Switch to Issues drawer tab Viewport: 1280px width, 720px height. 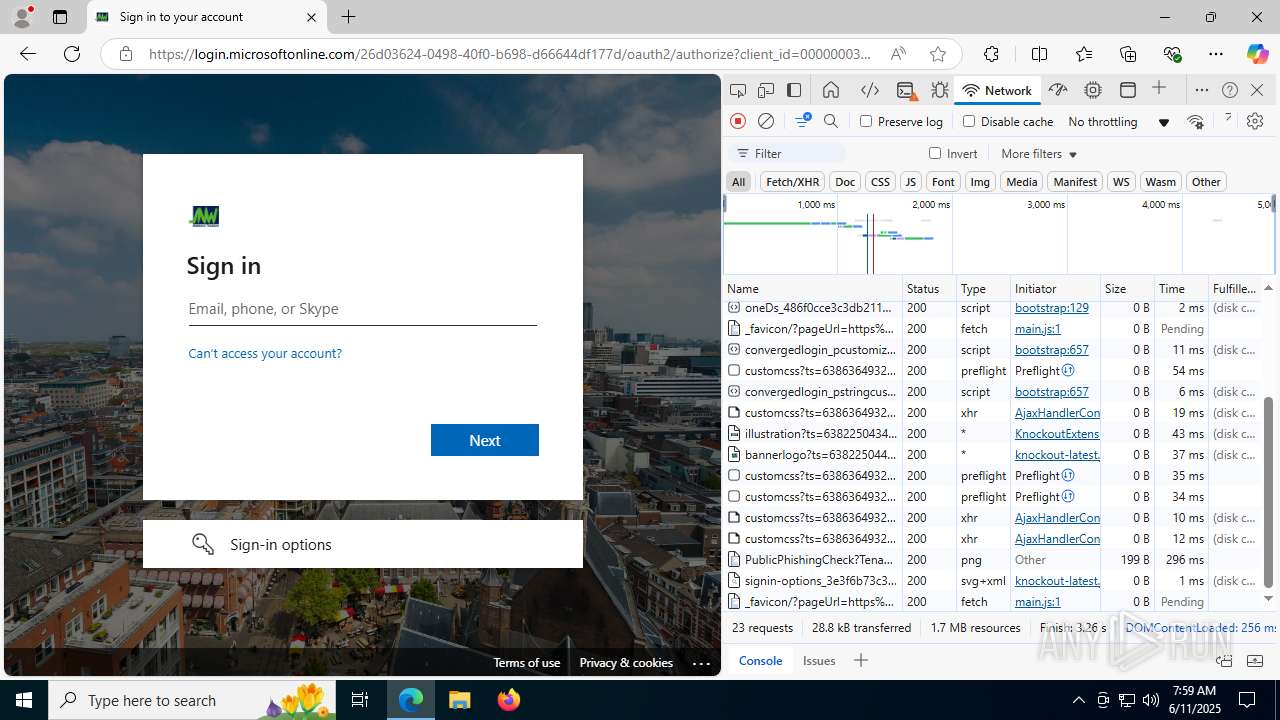tap(819, 660)
